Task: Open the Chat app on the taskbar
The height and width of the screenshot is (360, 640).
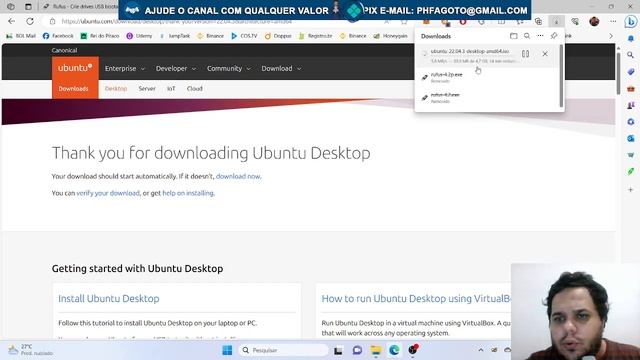Action: tap(357, 350)
